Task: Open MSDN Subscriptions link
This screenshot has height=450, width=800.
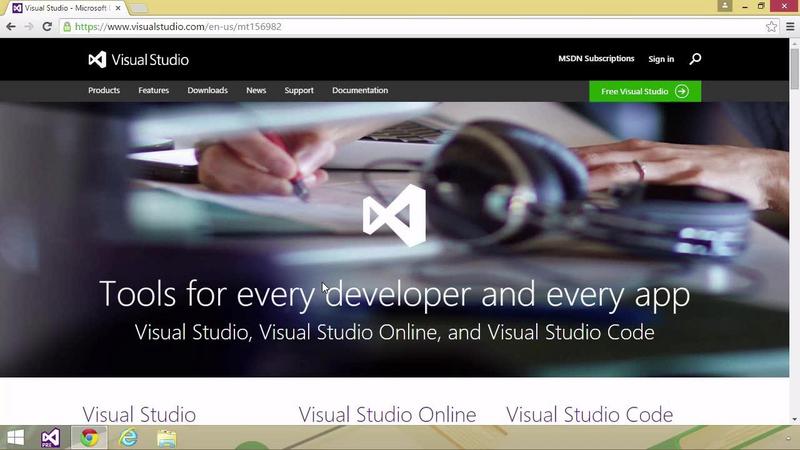Action: tap(596, 59)
